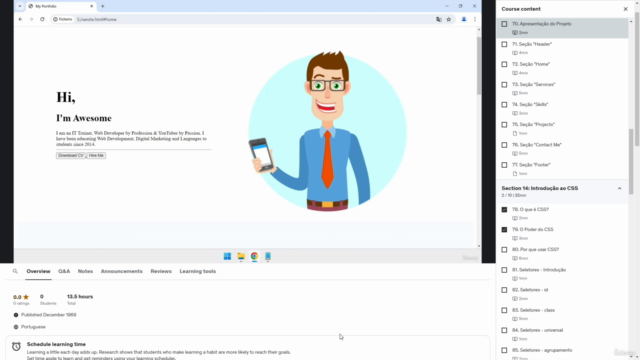Bookmark the page with the star icon
This screenshot has width=640, height=360.
[449, 19]
